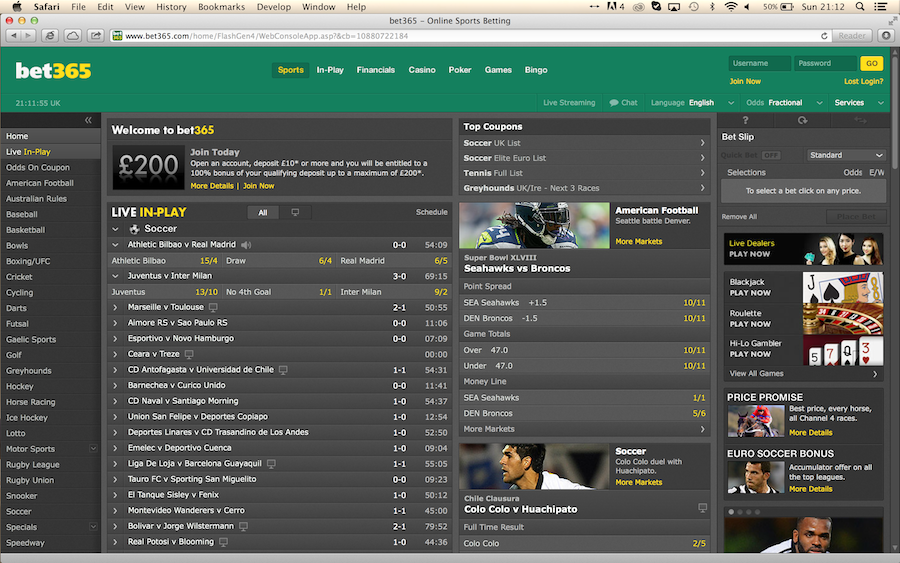Image resolution: width=900 pixels, height=563 pixels.
Task: Click Join Now link below username
Action: pos(745,81)
